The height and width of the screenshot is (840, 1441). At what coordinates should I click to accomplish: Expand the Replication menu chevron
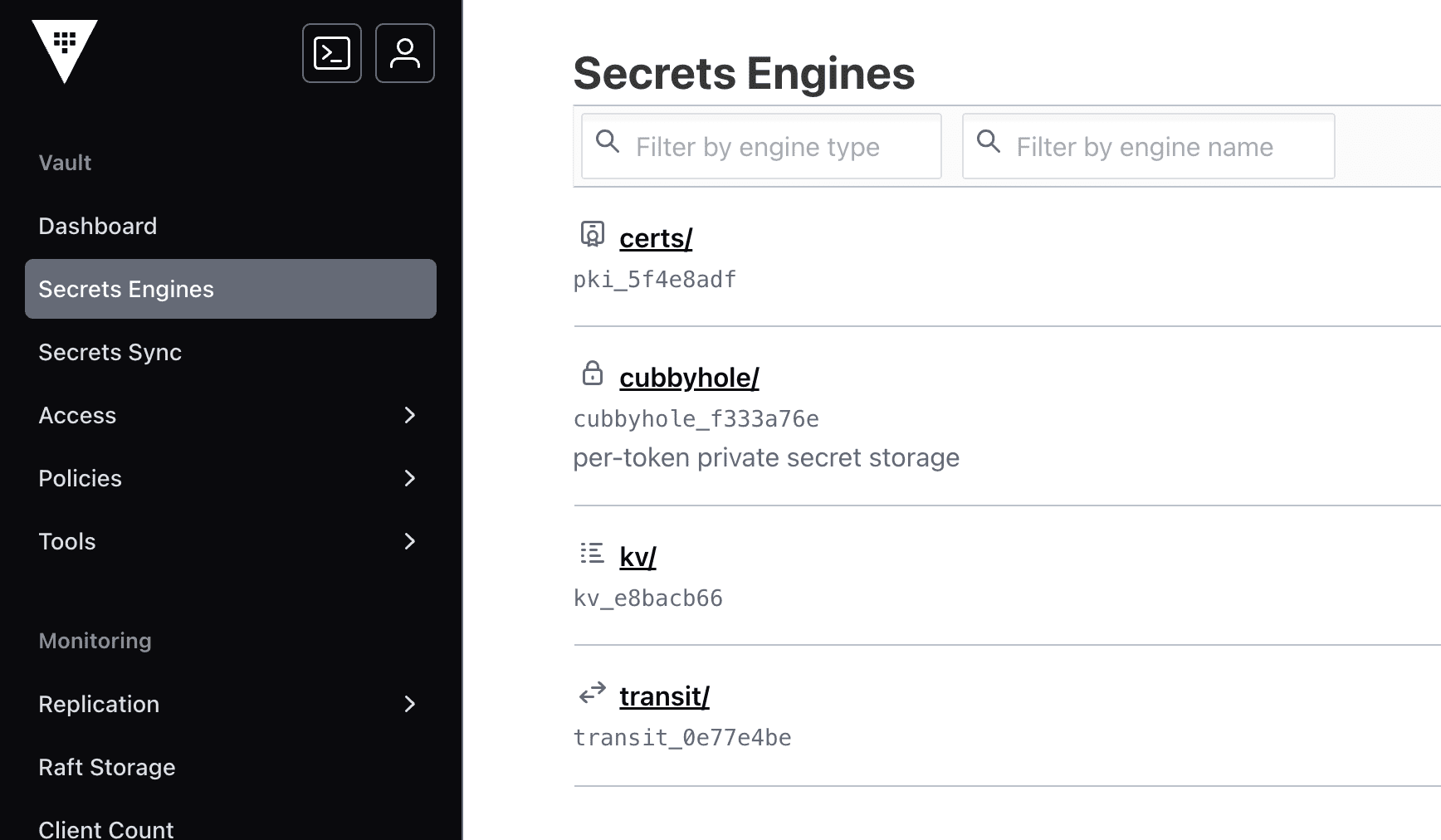[x=409, y=704]
